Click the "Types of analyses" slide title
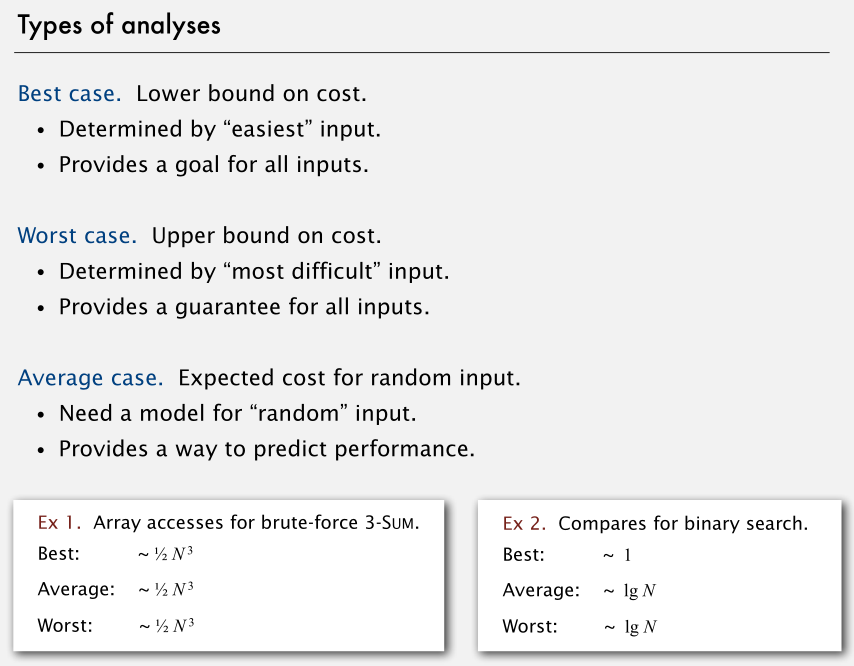The image size is (854, 666). click(x=119, y=26)
